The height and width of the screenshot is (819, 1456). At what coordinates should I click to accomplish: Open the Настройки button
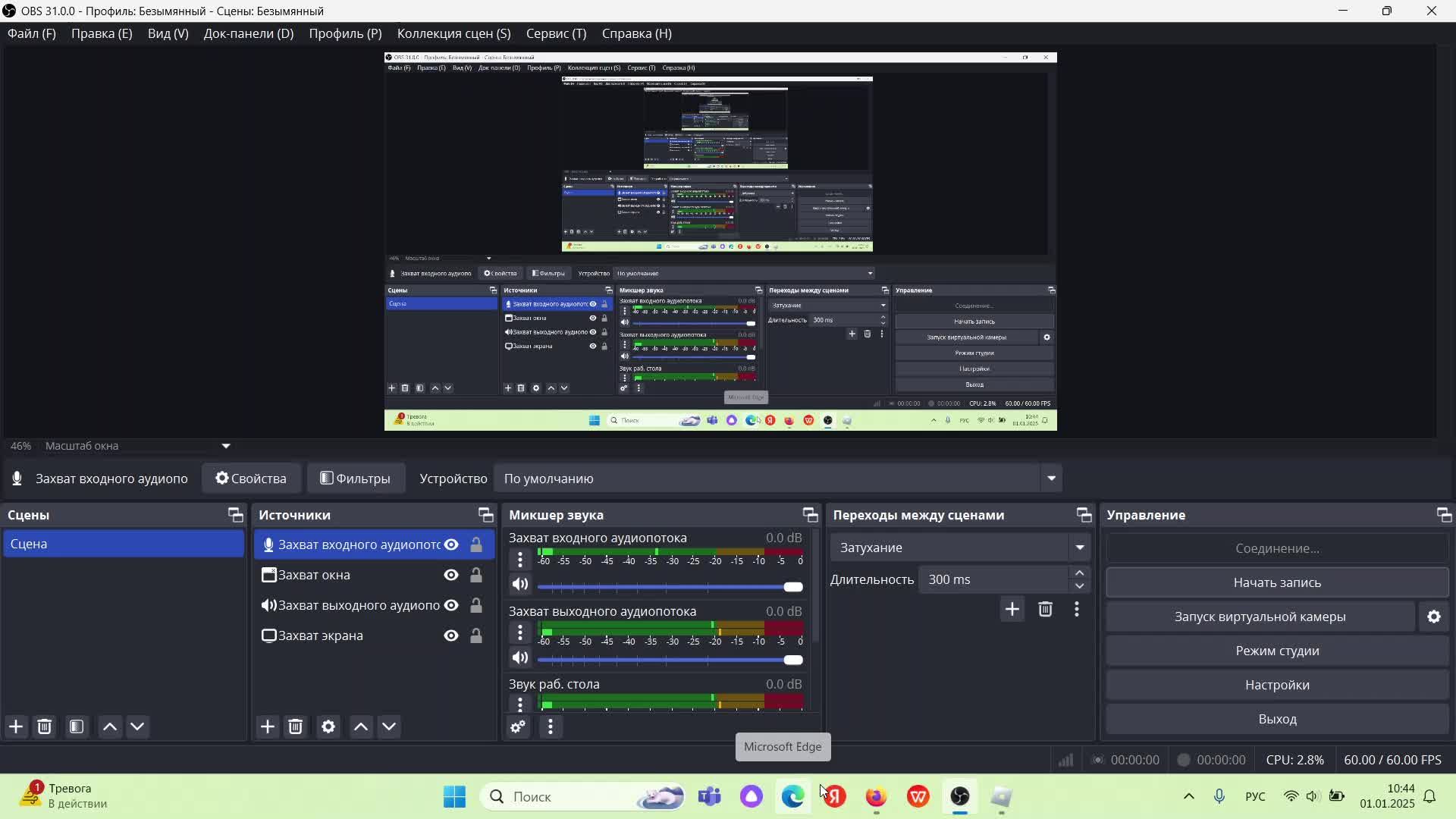tap(1276, 685)
